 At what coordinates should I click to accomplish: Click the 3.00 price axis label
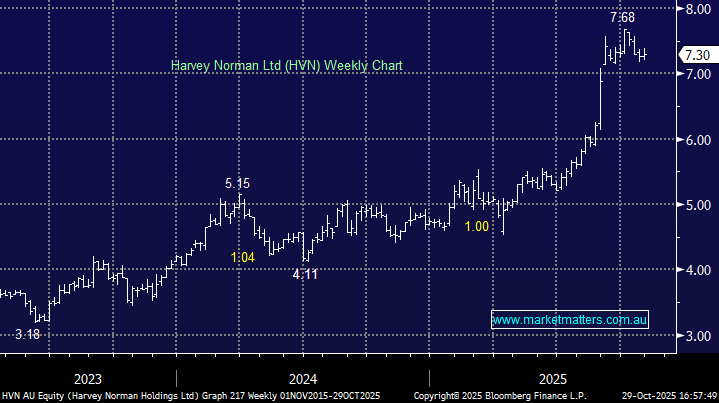click(693, 336)
